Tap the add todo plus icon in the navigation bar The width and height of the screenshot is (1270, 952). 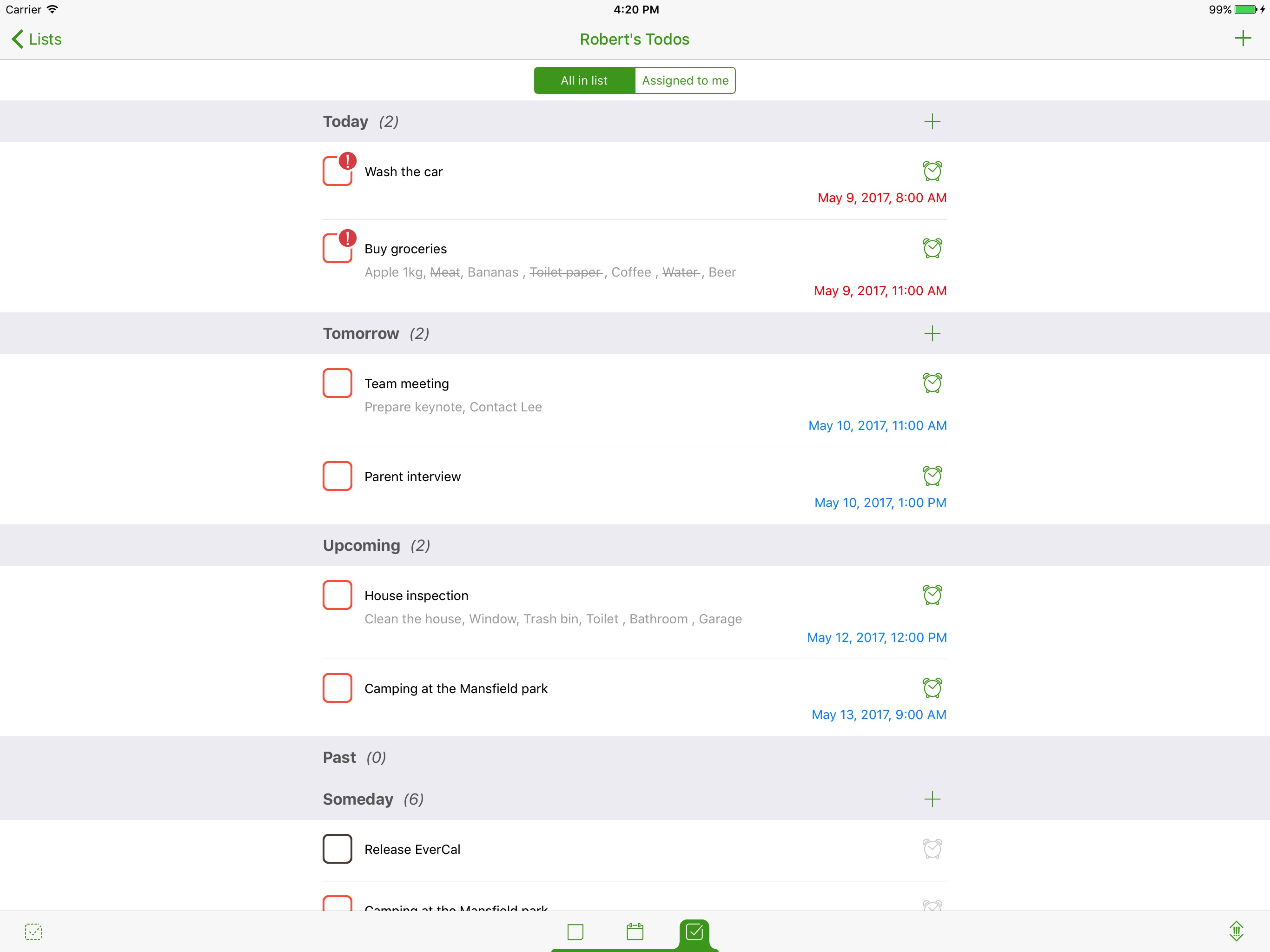[x=1243, y=39]
